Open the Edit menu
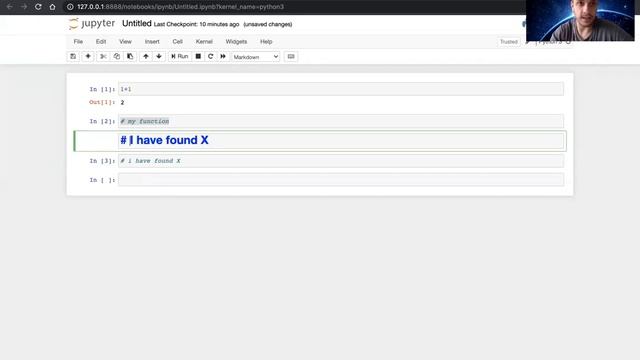The width and height of the screenshot is (640, 360). tap(101, 42)
